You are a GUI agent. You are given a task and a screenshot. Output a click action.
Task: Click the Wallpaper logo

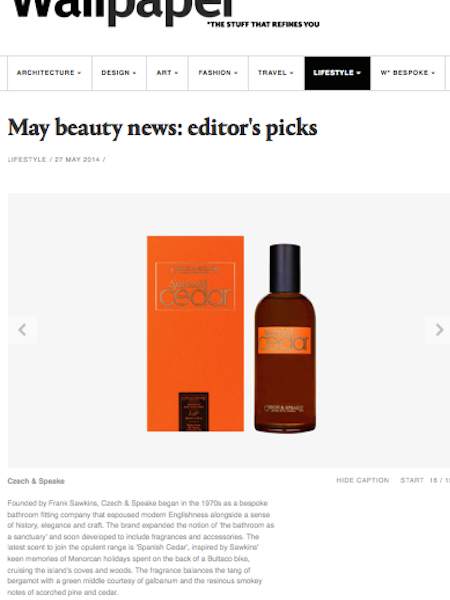click(123, 11)
